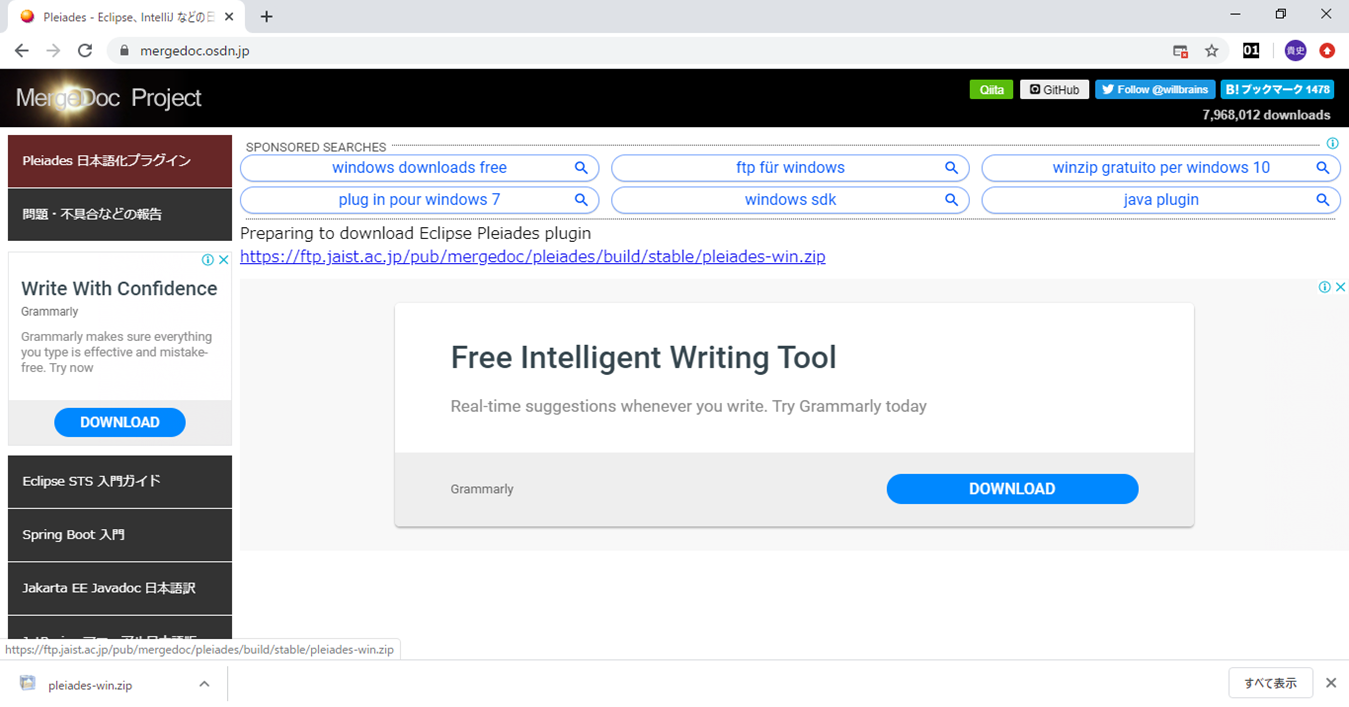Open Spring Boot 入門 menu item

[x=120, y=535]
